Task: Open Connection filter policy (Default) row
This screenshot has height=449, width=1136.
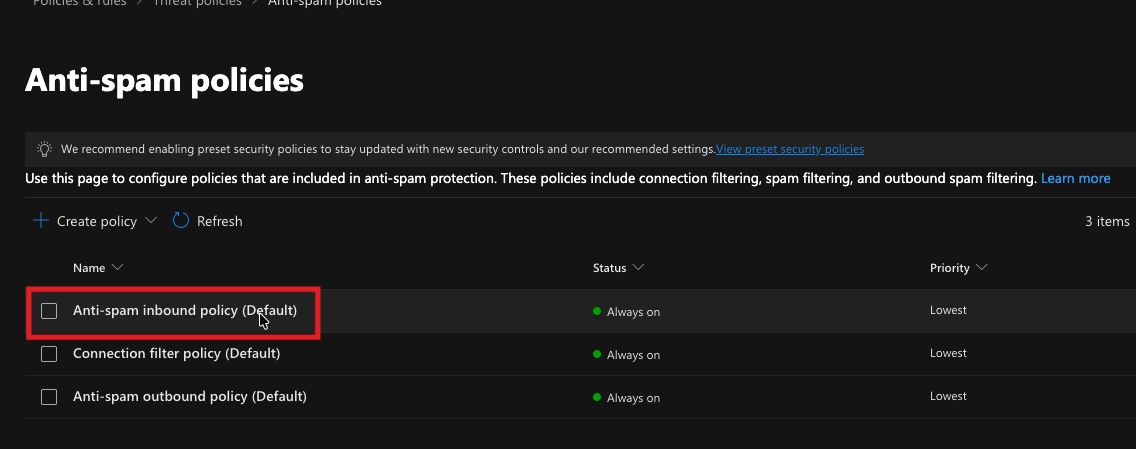Action: click(176, 354)
